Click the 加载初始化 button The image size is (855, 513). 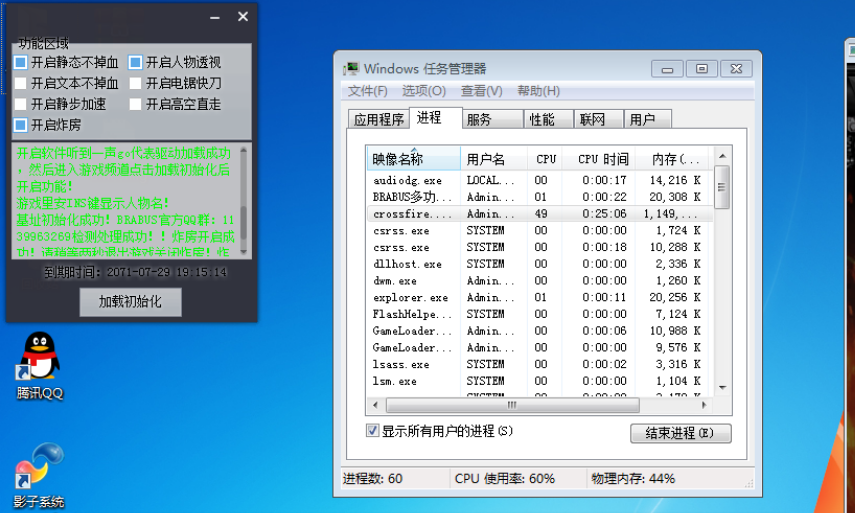(130, 301)
